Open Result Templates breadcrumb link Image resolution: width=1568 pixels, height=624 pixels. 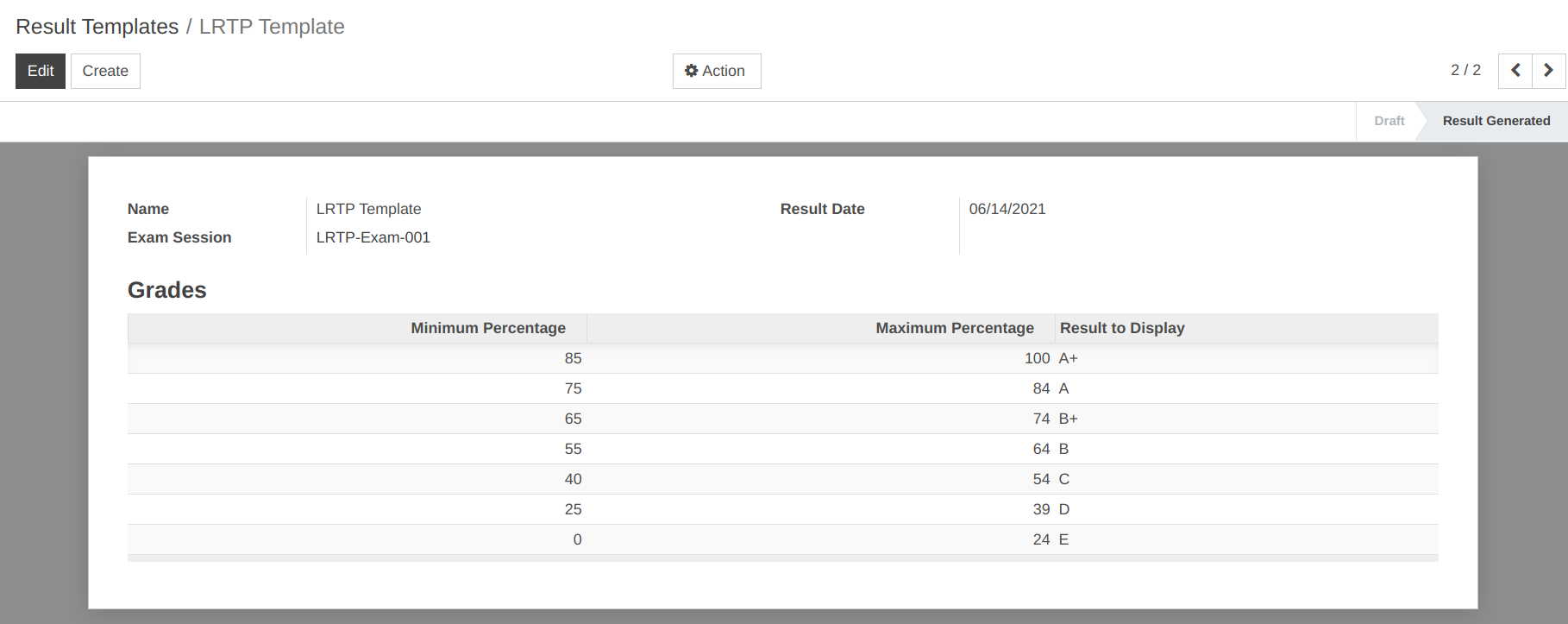pos(97,27)
